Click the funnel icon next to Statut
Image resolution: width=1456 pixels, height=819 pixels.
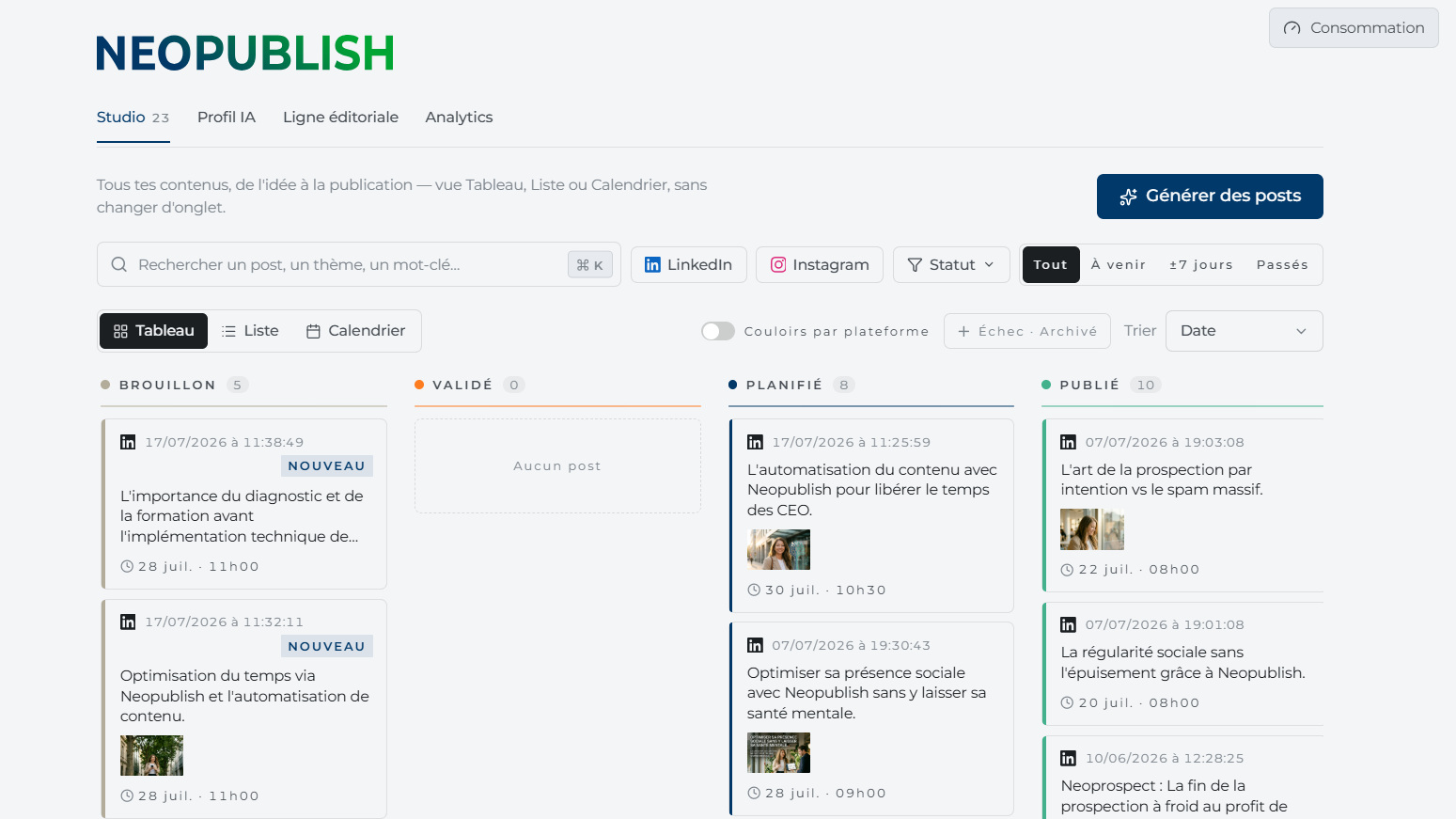(x=915, y=265)
